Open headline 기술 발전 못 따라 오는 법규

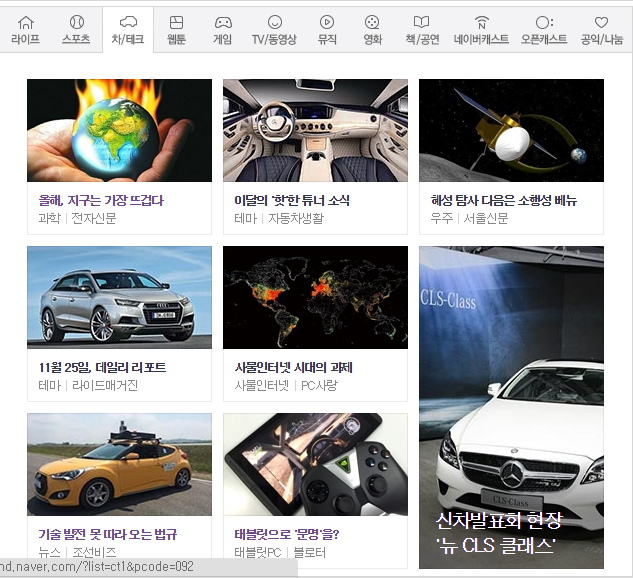point(107,534)
